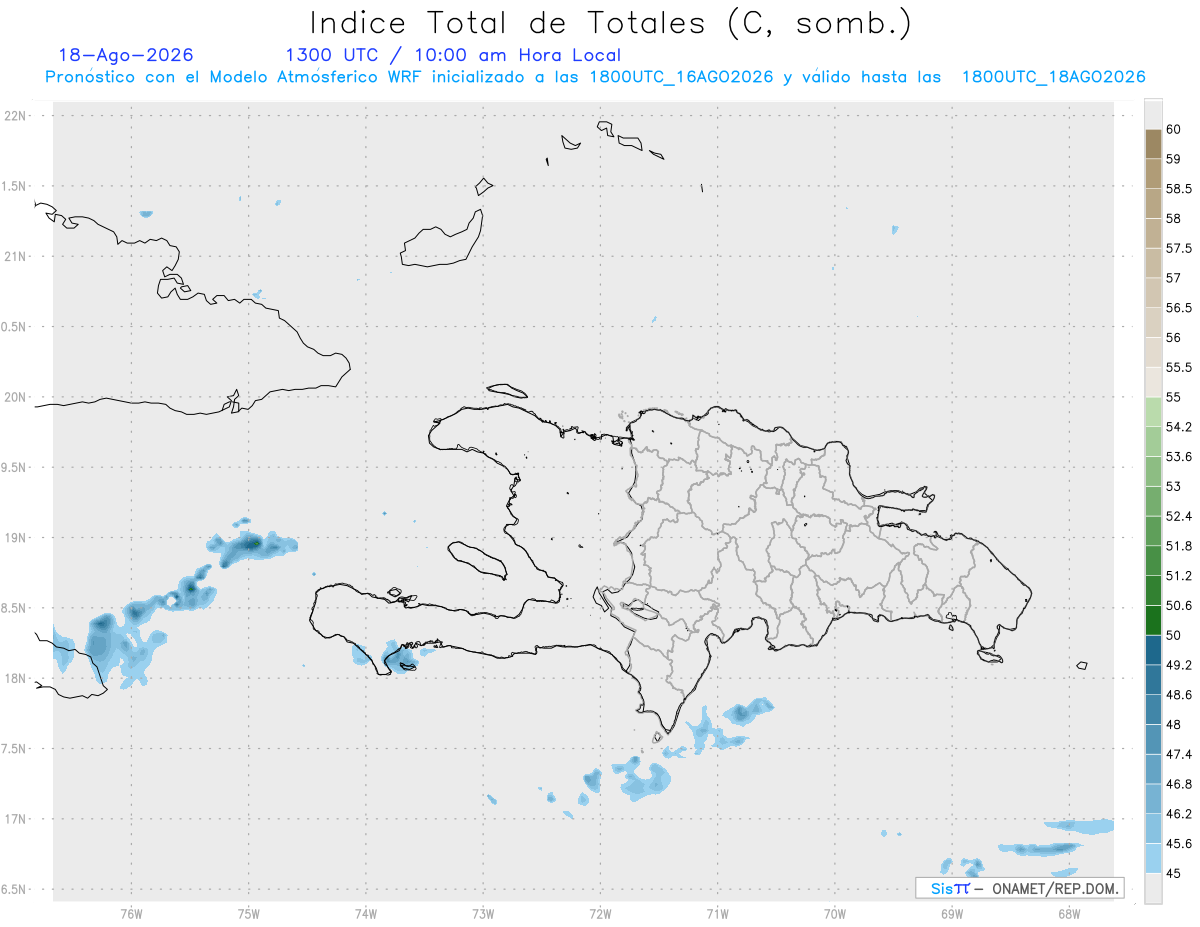Click the 20N latitude label
The width and height of the screenshot is (1200, 927).
pos(17,397)
